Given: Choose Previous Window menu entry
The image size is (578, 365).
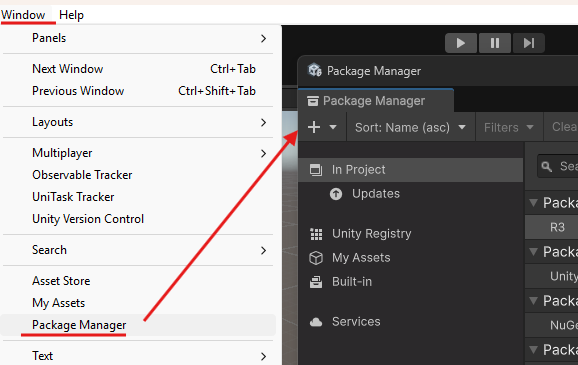Looking at the screenshot, I should point(138,91).
